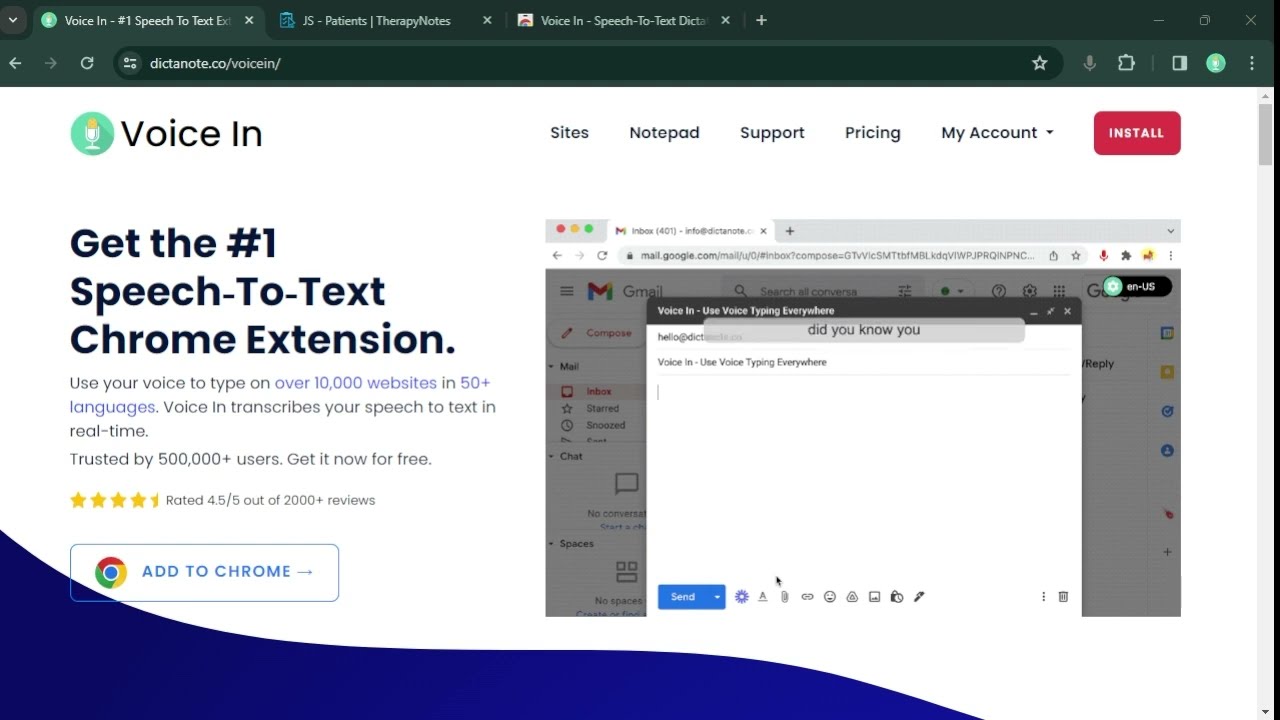Open the tab search dropdown arrow
Viewport: 1280px width, 720px height.
13,20
